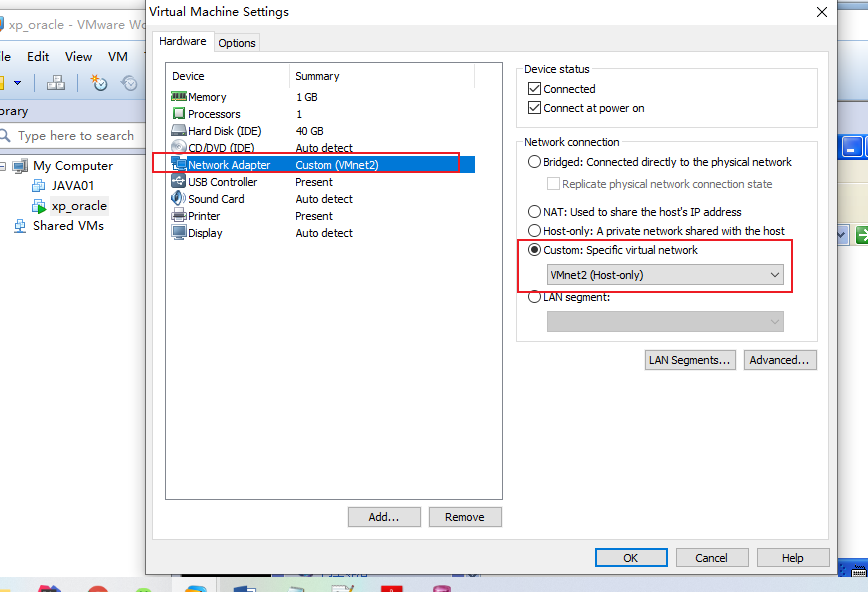This screenshot has height=592, width=868.
Task: Click the Present summary for Printer
Action: click(314, 216)
